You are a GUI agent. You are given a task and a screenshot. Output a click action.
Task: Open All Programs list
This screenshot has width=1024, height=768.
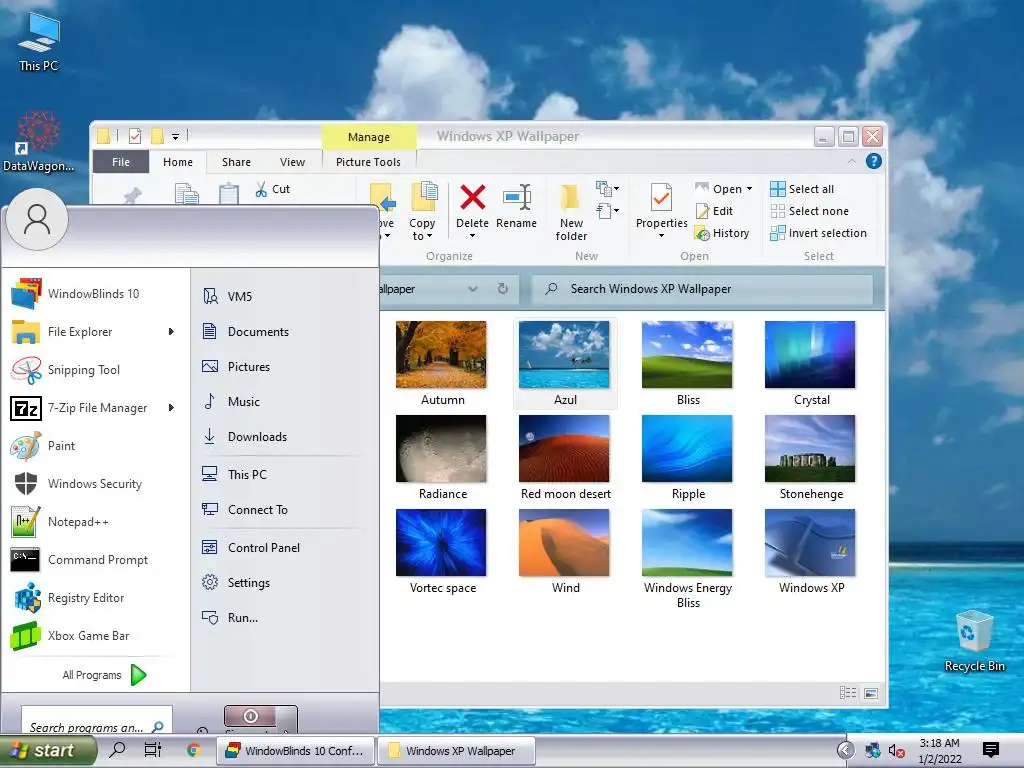point(103,675)
